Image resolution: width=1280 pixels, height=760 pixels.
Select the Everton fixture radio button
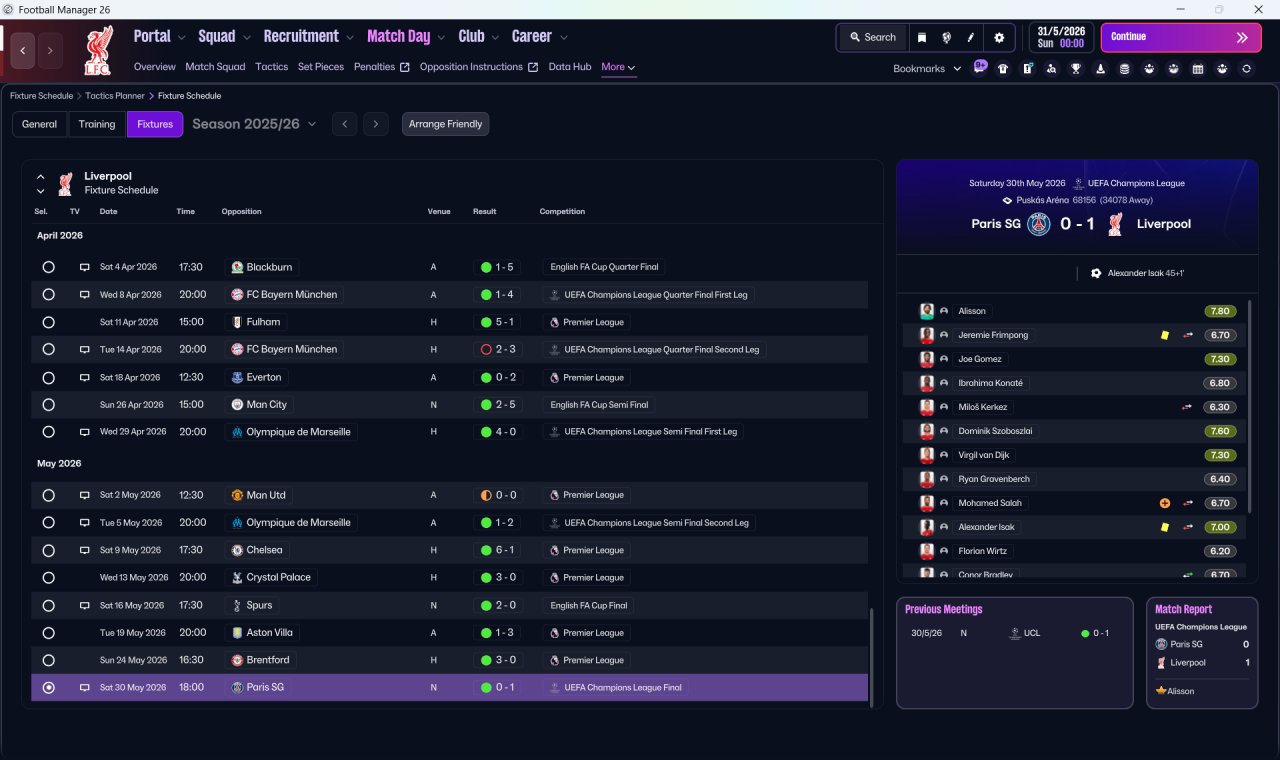pyautogui.click(x=48, y=378)
